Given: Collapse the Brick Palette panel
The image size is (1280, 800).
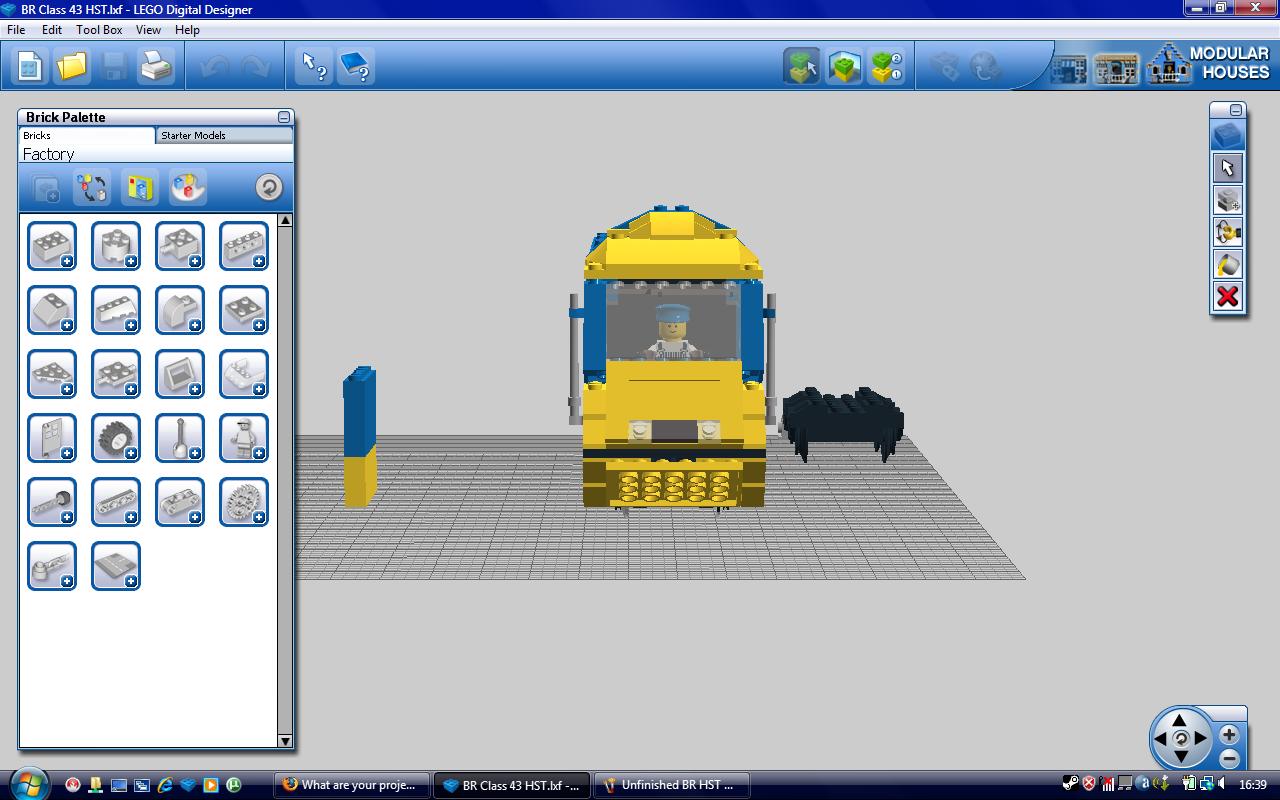Looking at the screenshot, I should 283,117.
